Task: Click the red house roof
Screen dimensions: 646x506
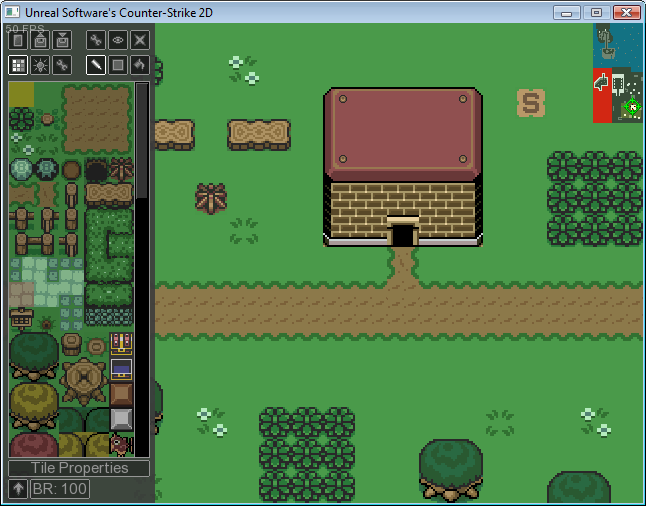Action: click(403, 134)
